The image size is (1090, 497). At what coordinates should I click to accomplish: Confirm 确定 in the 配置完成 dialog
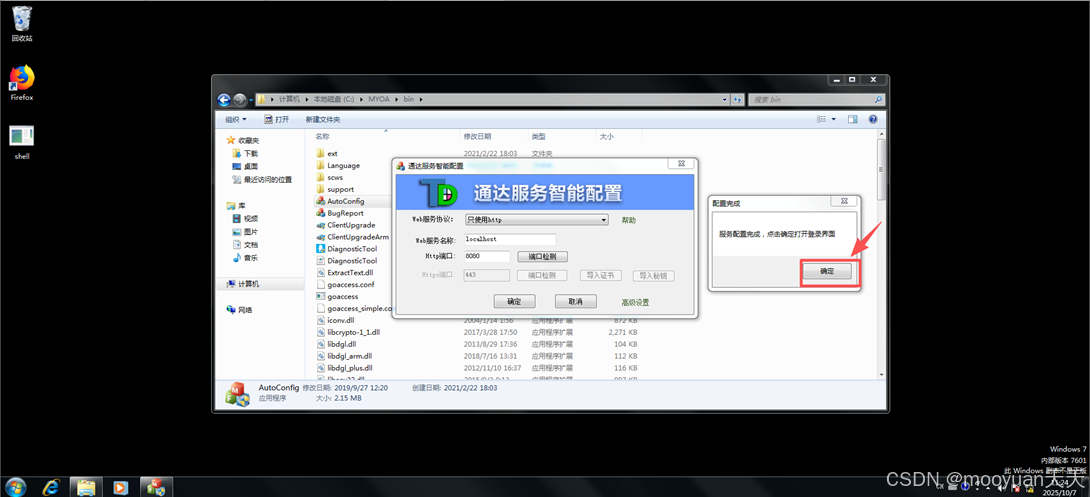[827, 272]
